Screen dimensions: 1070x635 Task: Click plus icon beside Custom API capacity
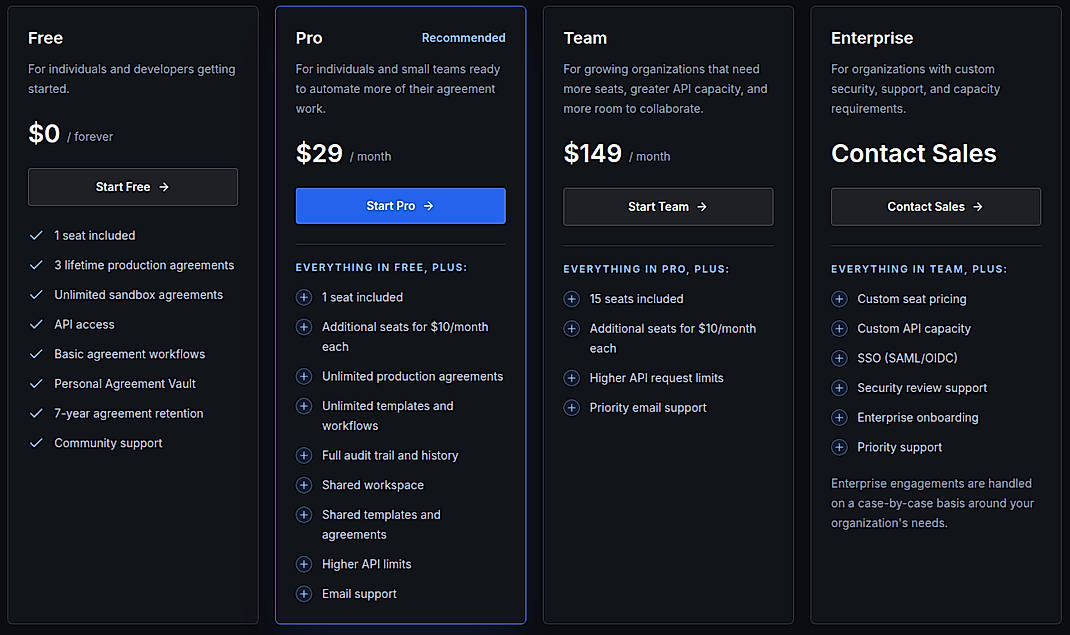point(839,329)
